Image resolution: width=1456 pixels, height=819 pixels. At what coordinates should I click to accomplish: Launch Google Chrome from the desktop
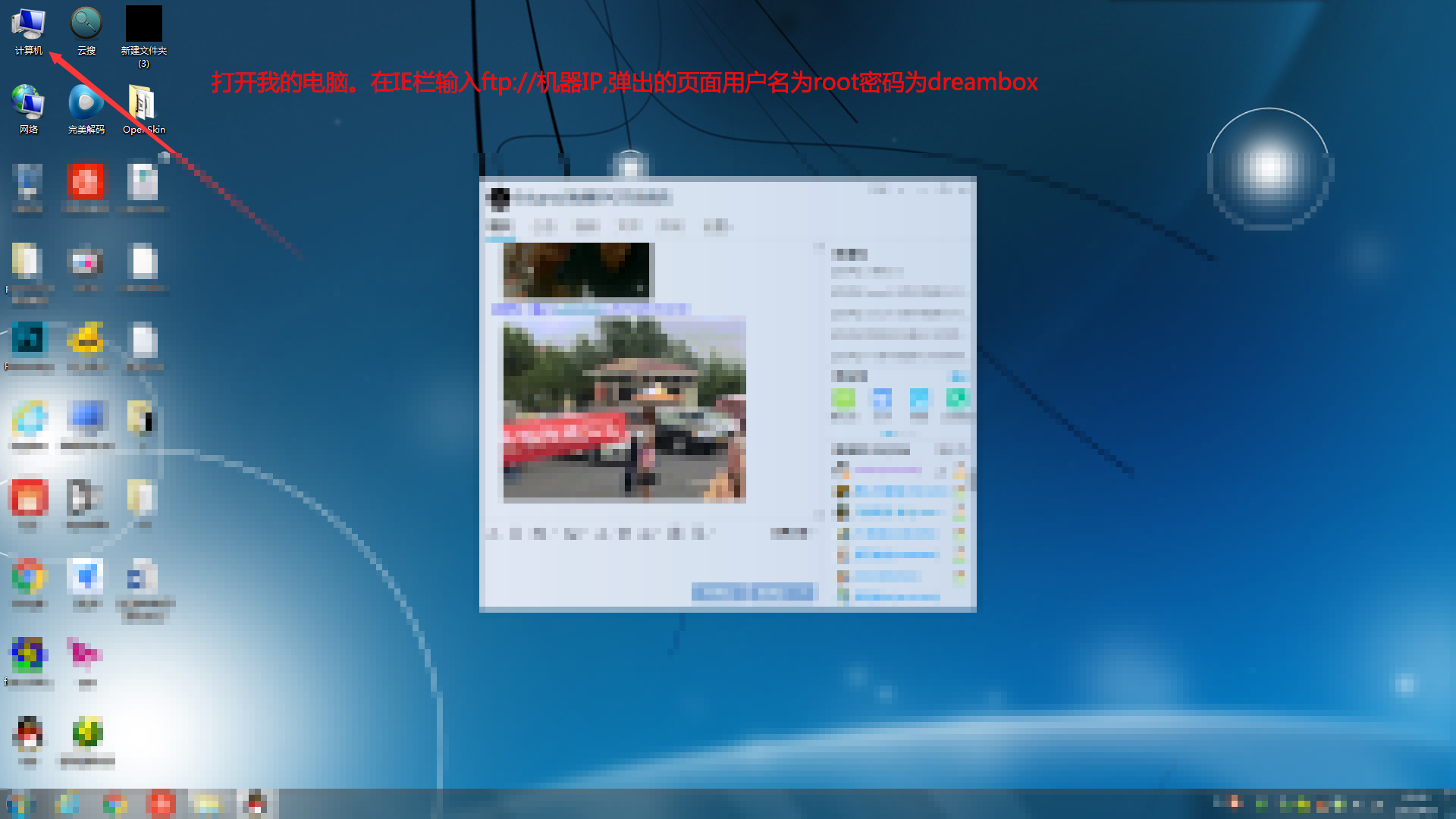(29, 584)
